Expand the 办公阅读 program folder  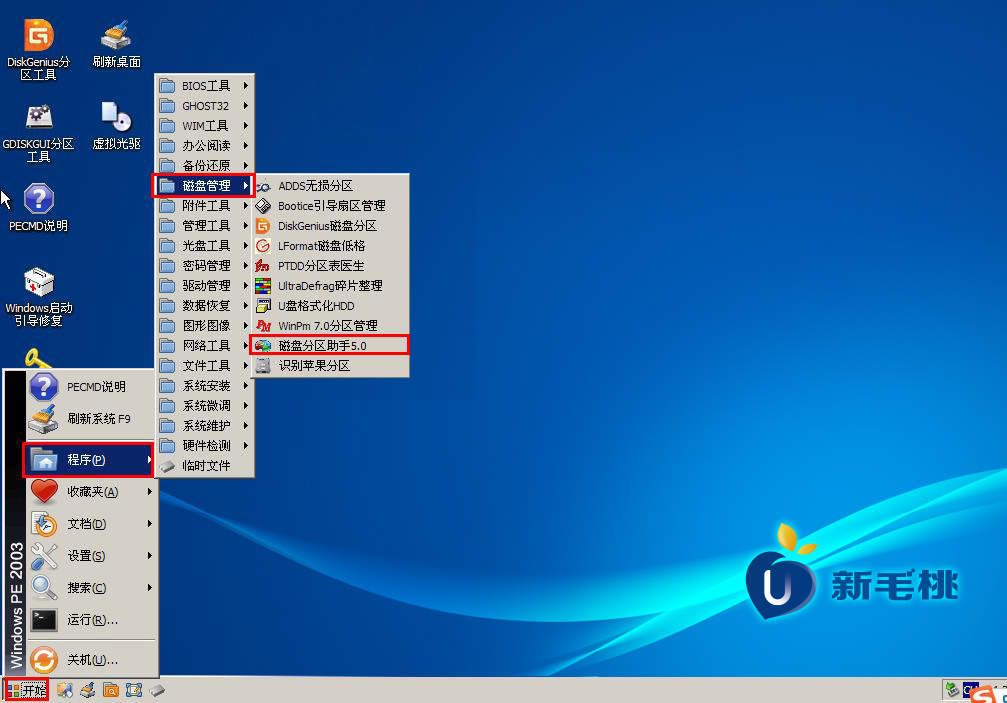click(205, 146)
